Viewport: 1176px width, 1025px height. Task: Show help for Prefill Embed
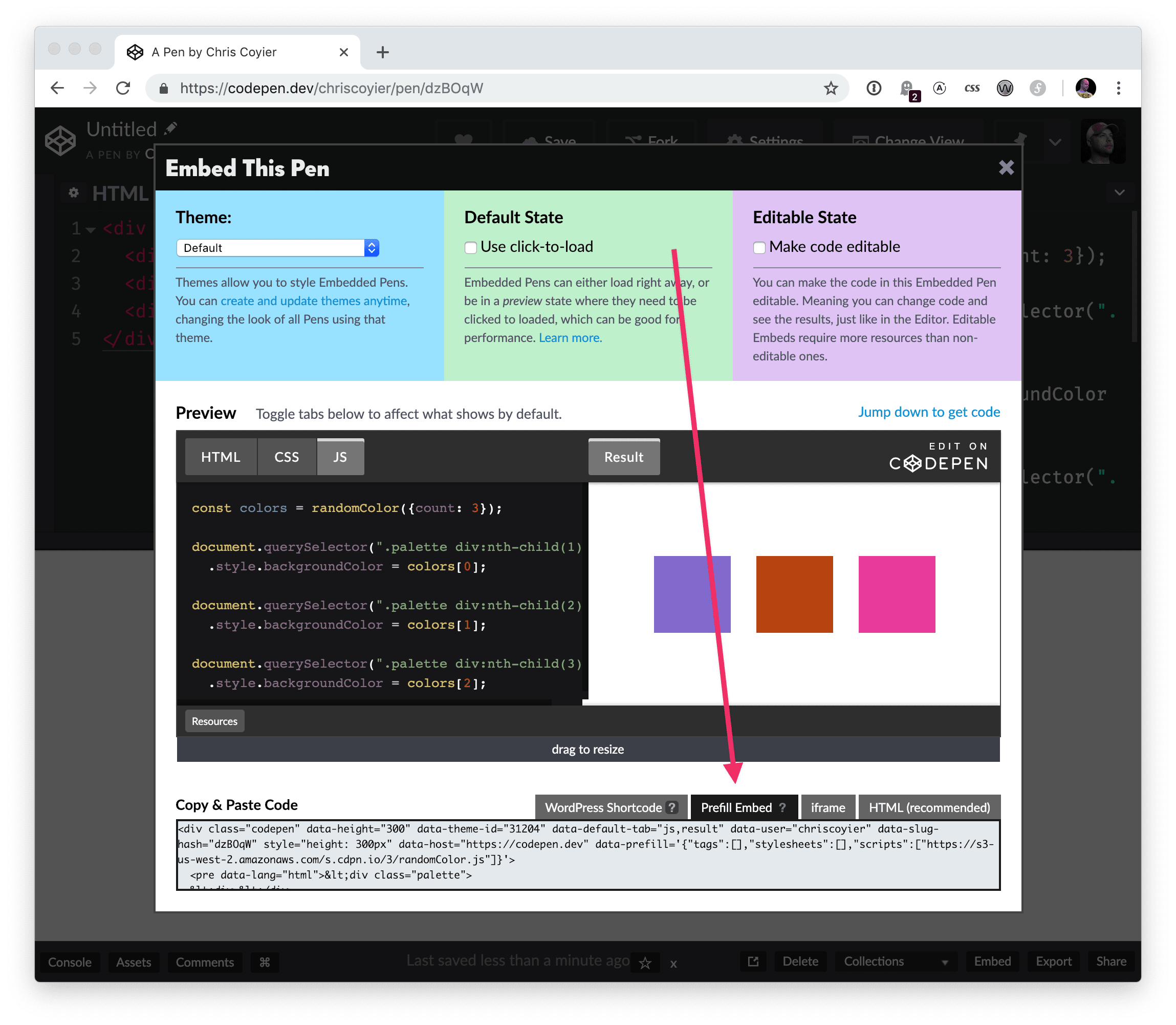(x=782, y=807)
